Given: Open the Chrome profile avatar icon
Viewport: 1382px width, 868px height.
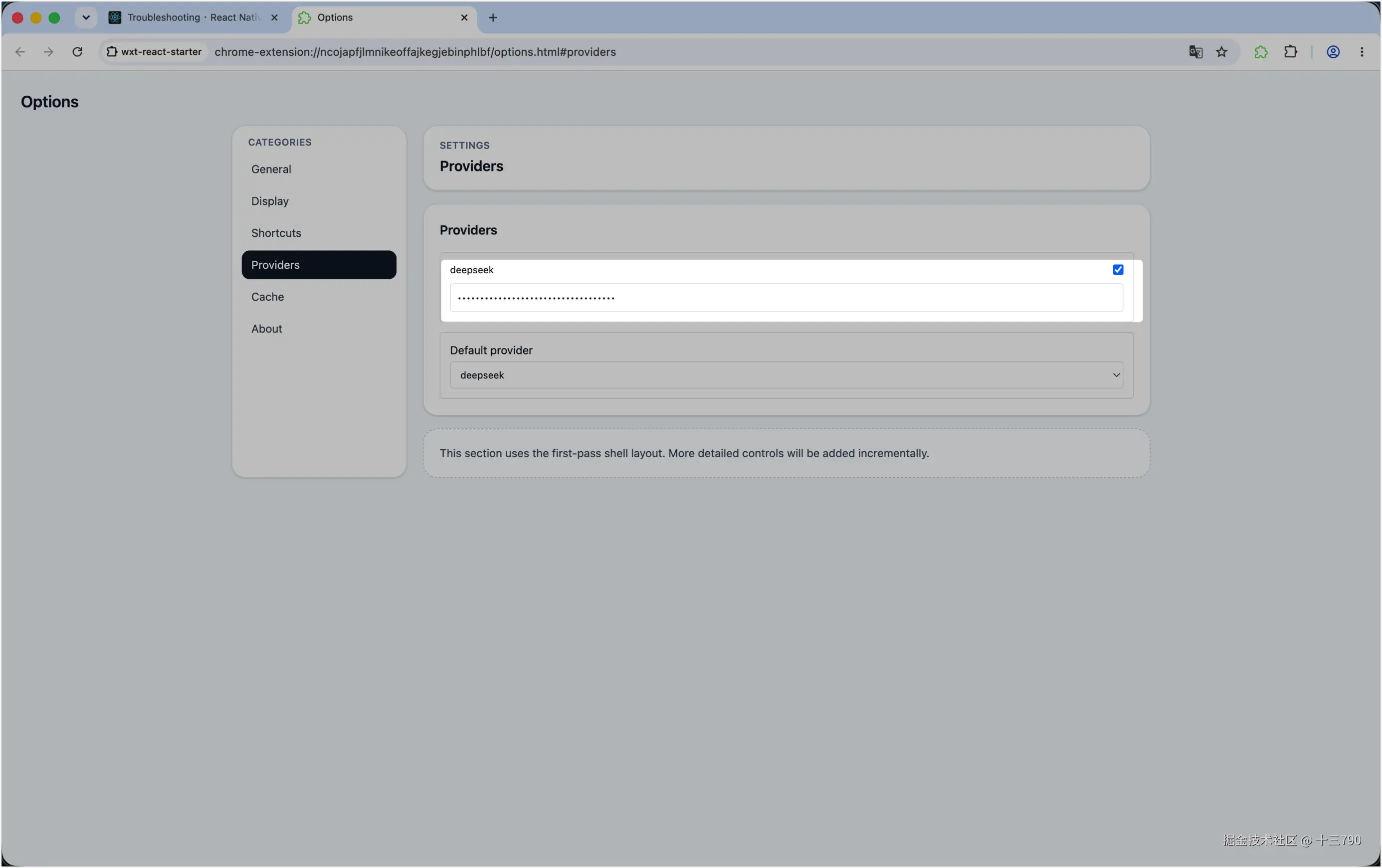Looking at the screenshot, I should (x=1333, y=52).
